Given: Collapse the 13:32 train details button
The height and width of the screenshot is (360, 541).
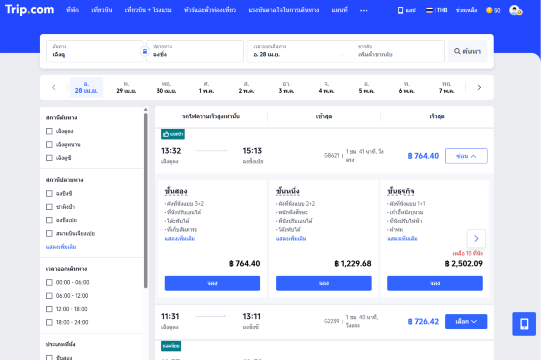Looking at the screenshot, I should click(x=466, y=156).
